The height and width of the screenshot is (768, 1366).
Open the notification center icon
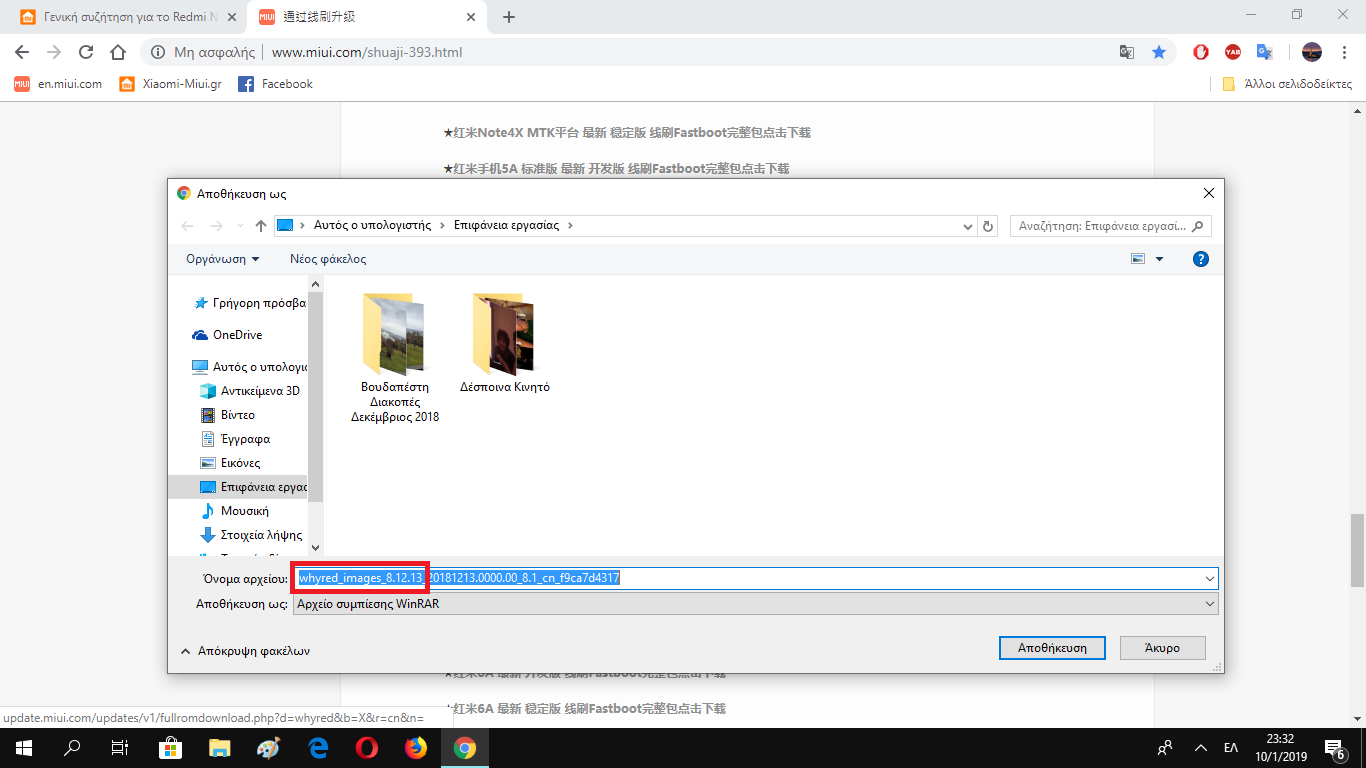coord(1334,748)
